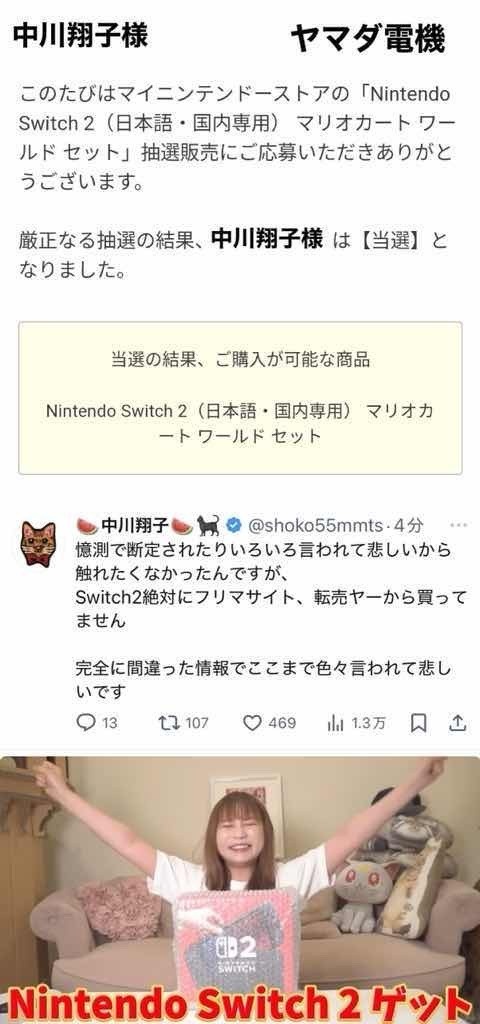Viewport: 480px width, 1024px height.
Task: Click the reply count 13
Action: [x=110, y=723]
